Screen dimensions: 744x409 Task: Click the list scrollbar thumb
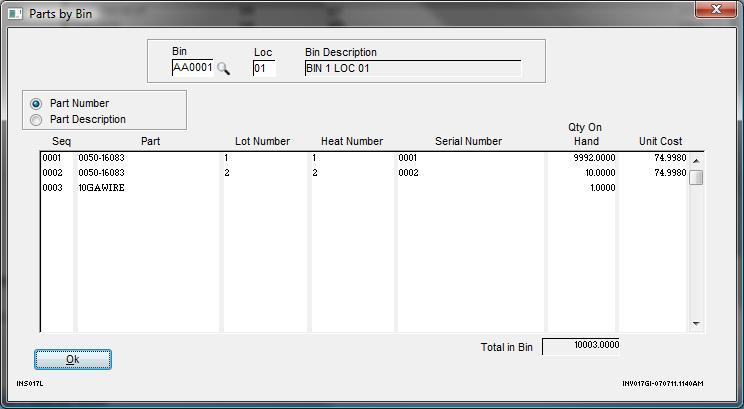point(696,177)
